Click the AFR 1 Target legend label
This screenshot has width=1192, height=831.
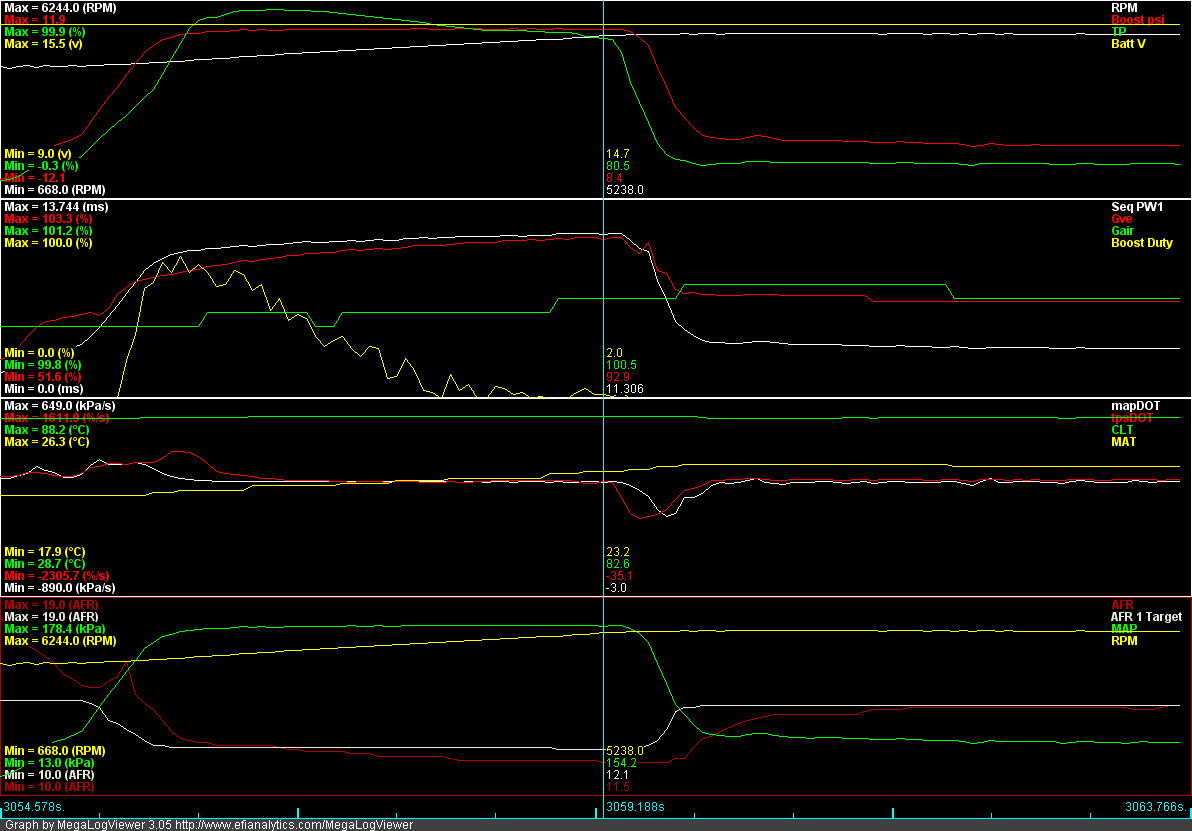coord(1146,617)
